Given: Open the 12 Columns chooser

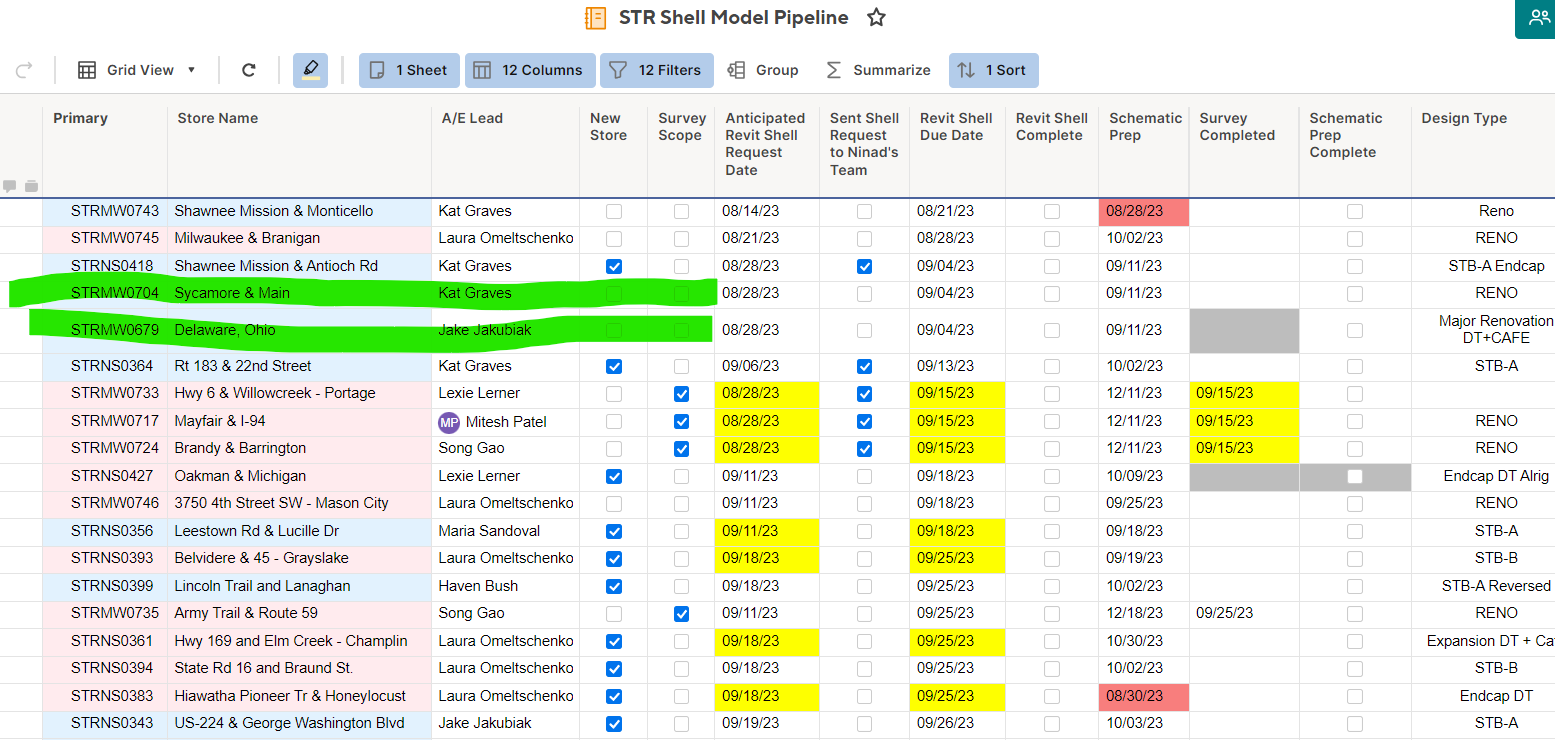Looking at the screenshot, I should point(530,70).
